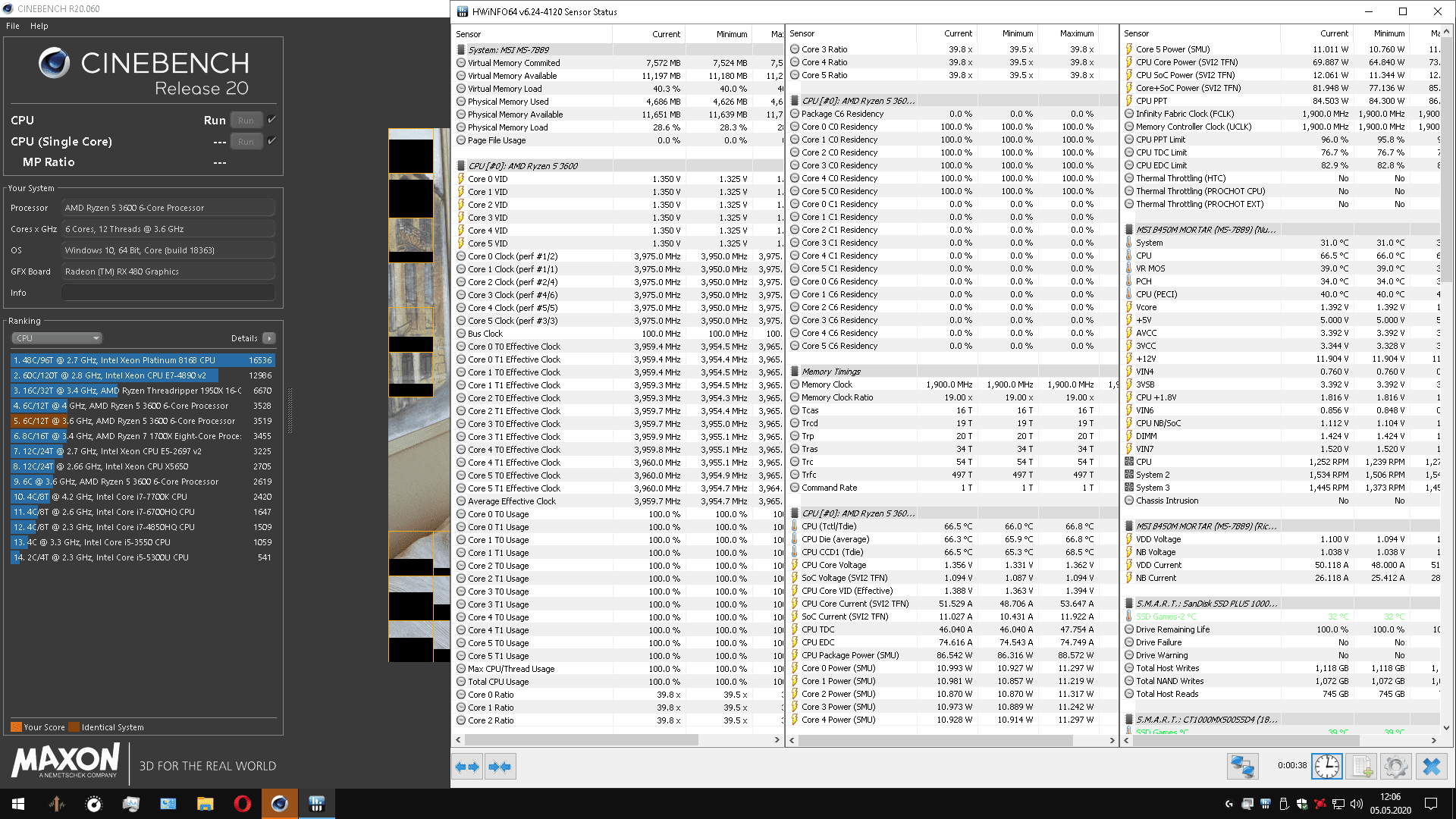Open File Explorer from the taskbar
Image resolution: width=1456 pixels, height=819 pixels.
(205, 804)
